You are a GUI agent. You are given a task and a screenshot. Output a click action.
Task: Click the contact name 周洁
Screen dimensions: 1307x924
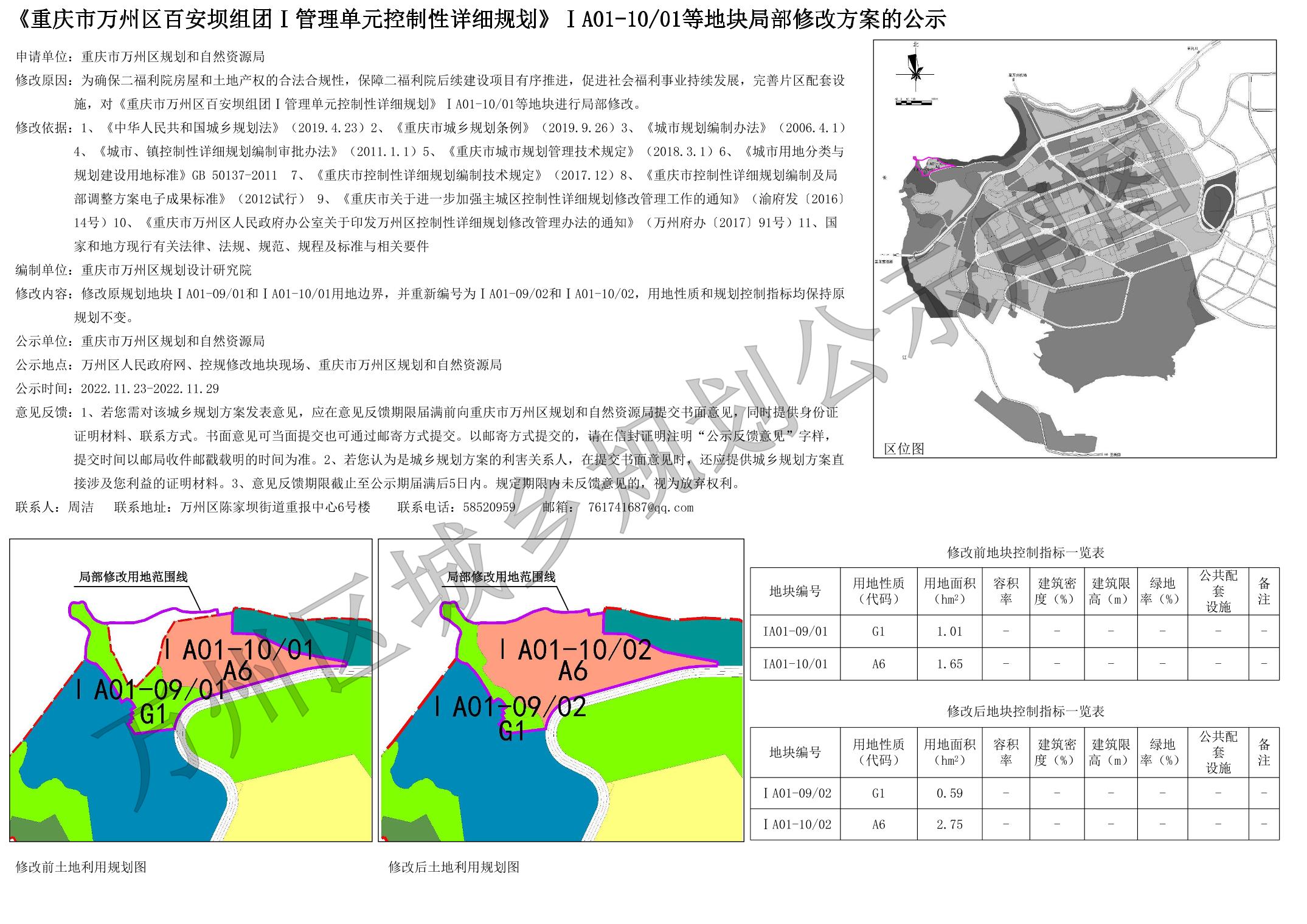tap(80, 507)
